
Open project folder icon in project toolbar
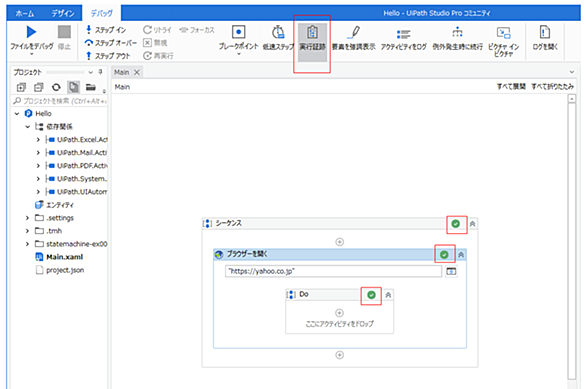click(90, 87)
